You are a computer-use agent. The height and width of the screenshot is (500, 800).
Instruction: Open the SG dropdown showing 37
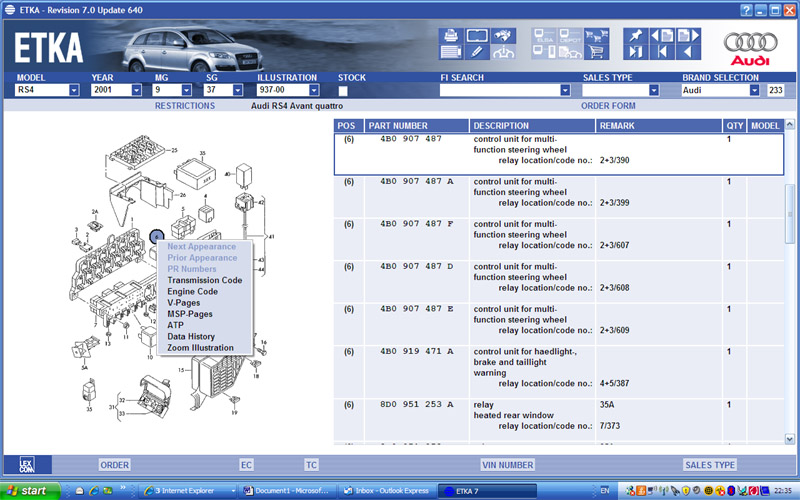tap(237, 90)
